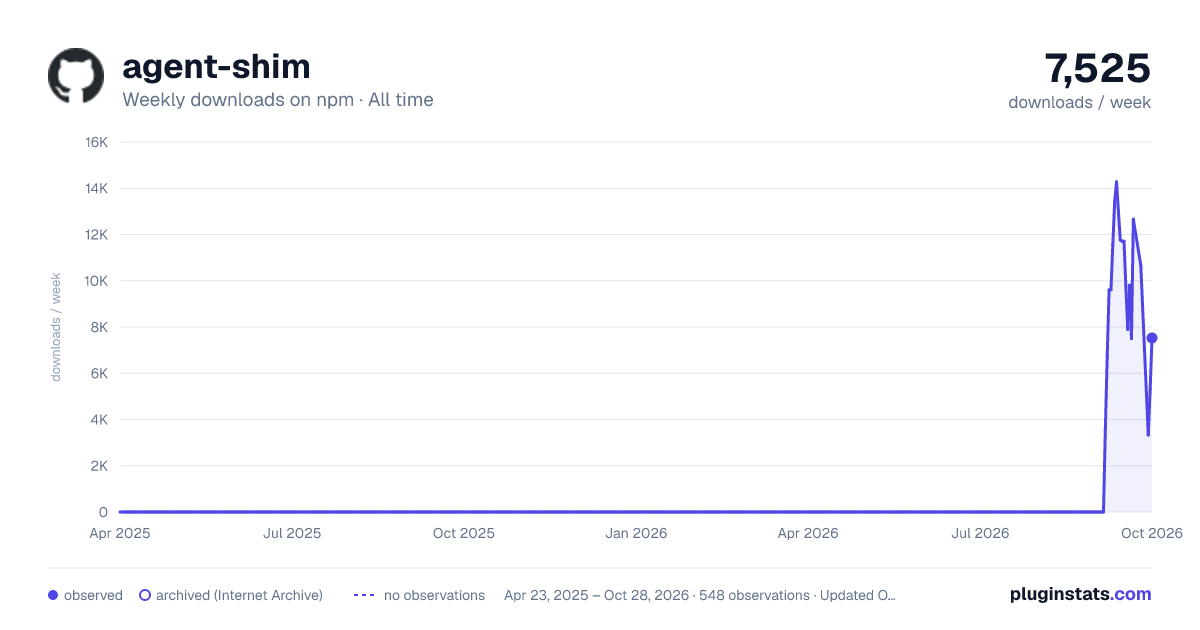Open the pluginstats.com link
The width and height of the screenshot is (1200, 630).
(1081, 594)
